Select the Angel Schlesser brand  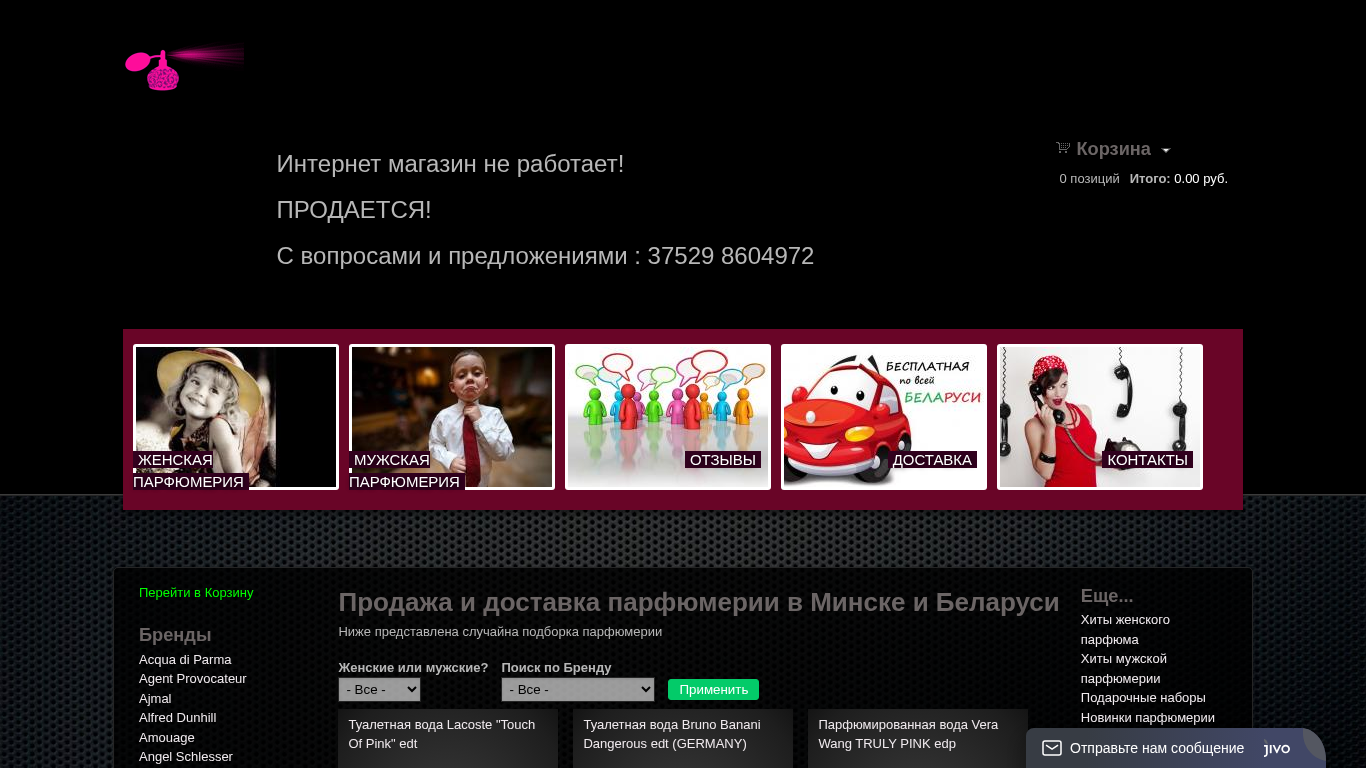pos(186,757)
